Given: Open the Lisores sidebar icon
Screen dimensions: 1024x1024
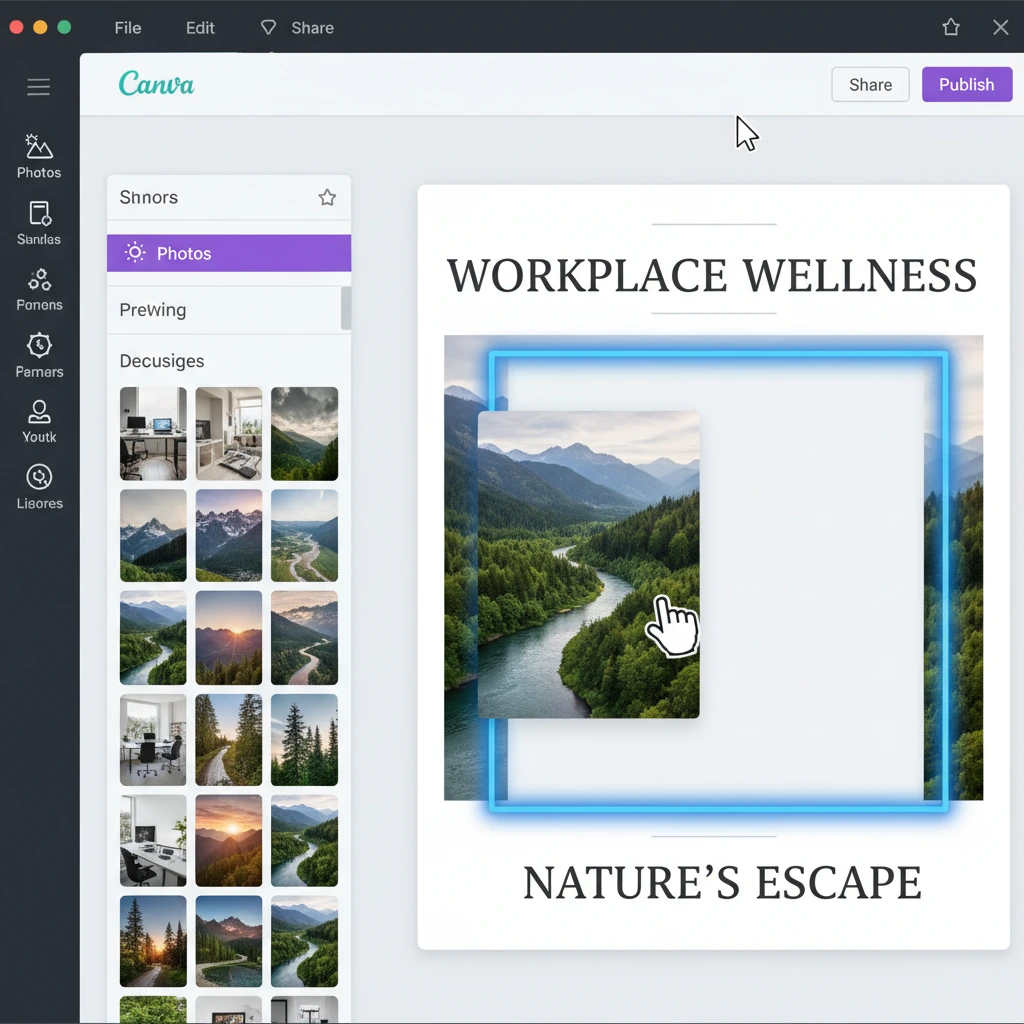Looking at the screenshot, I should [x=39, y=487].
